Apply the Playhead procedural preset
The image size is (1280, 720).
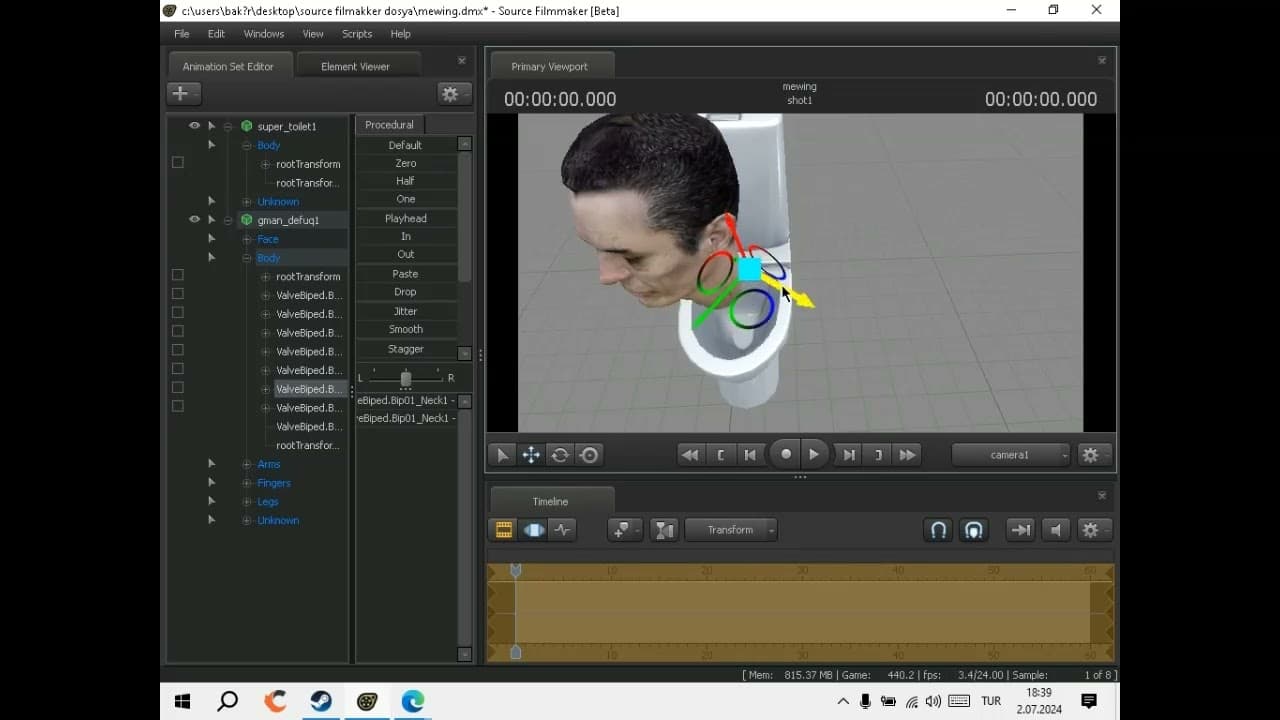point(406,218)
